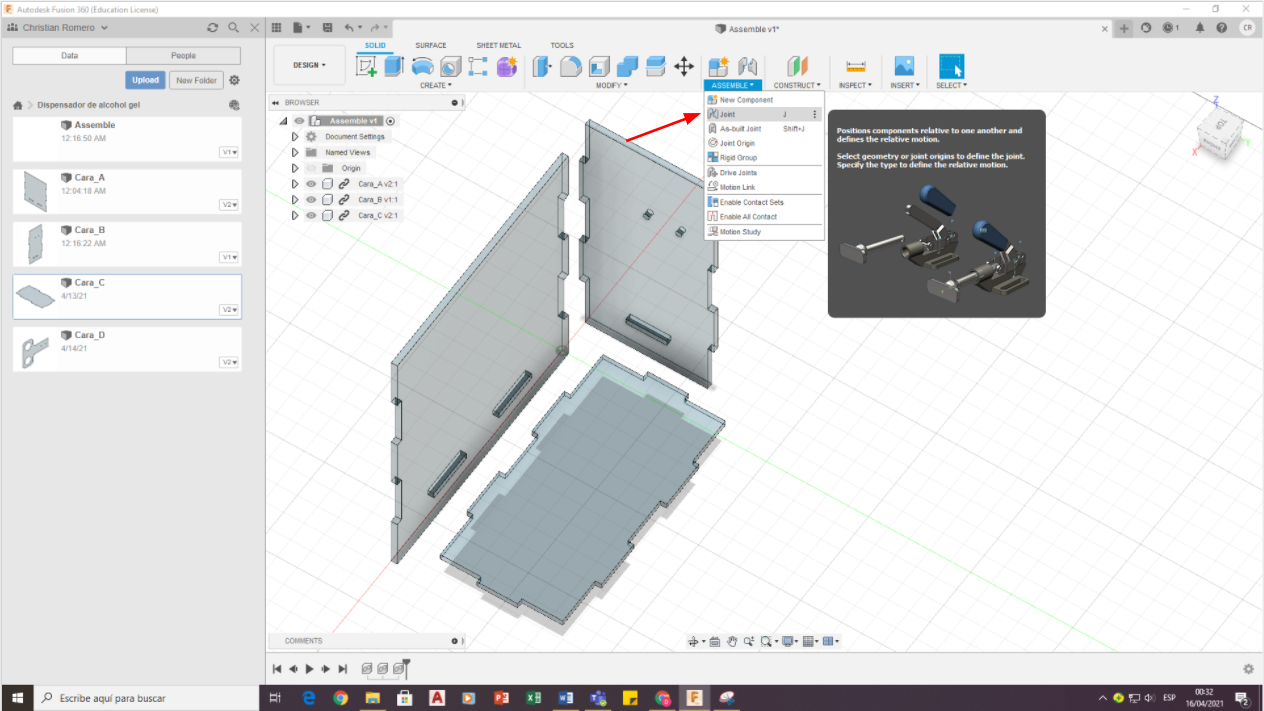Click the New Folder button
This screenshot has width=1264, height=711.
[196, 80]
